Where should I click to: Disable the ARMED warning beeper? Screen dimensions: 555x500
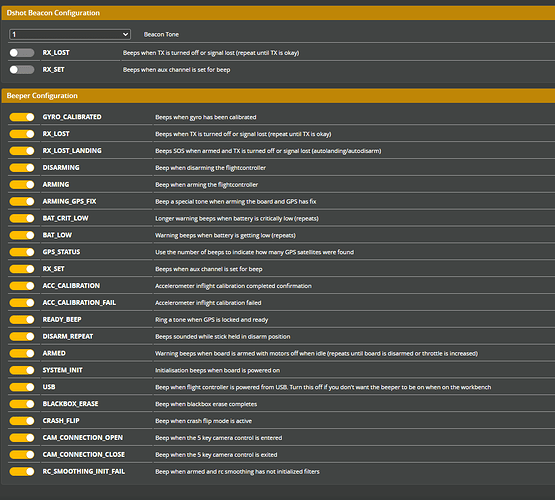[x=22, y=353]
